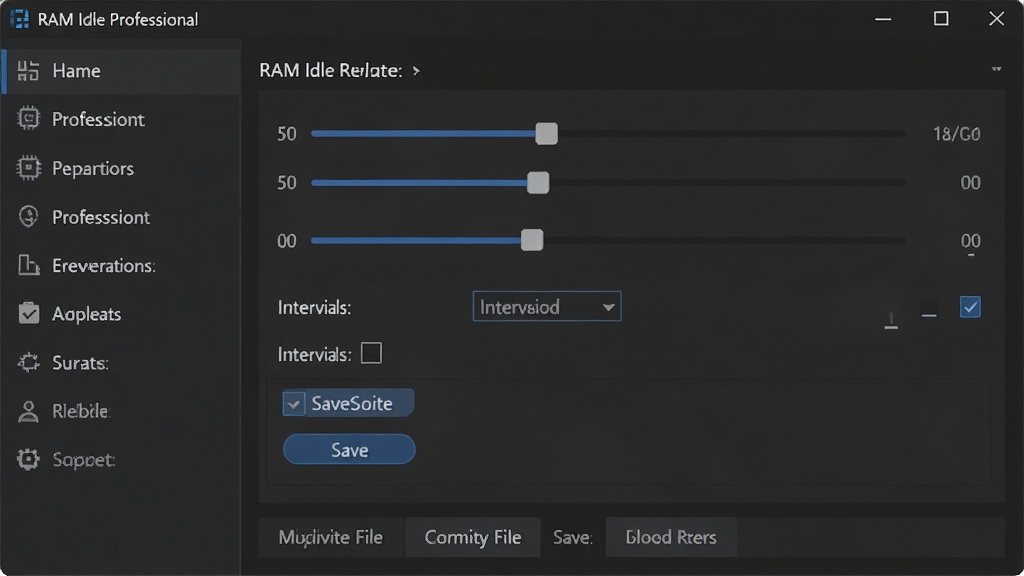Open the Sopoet sidebar entry

coord(121,460)
